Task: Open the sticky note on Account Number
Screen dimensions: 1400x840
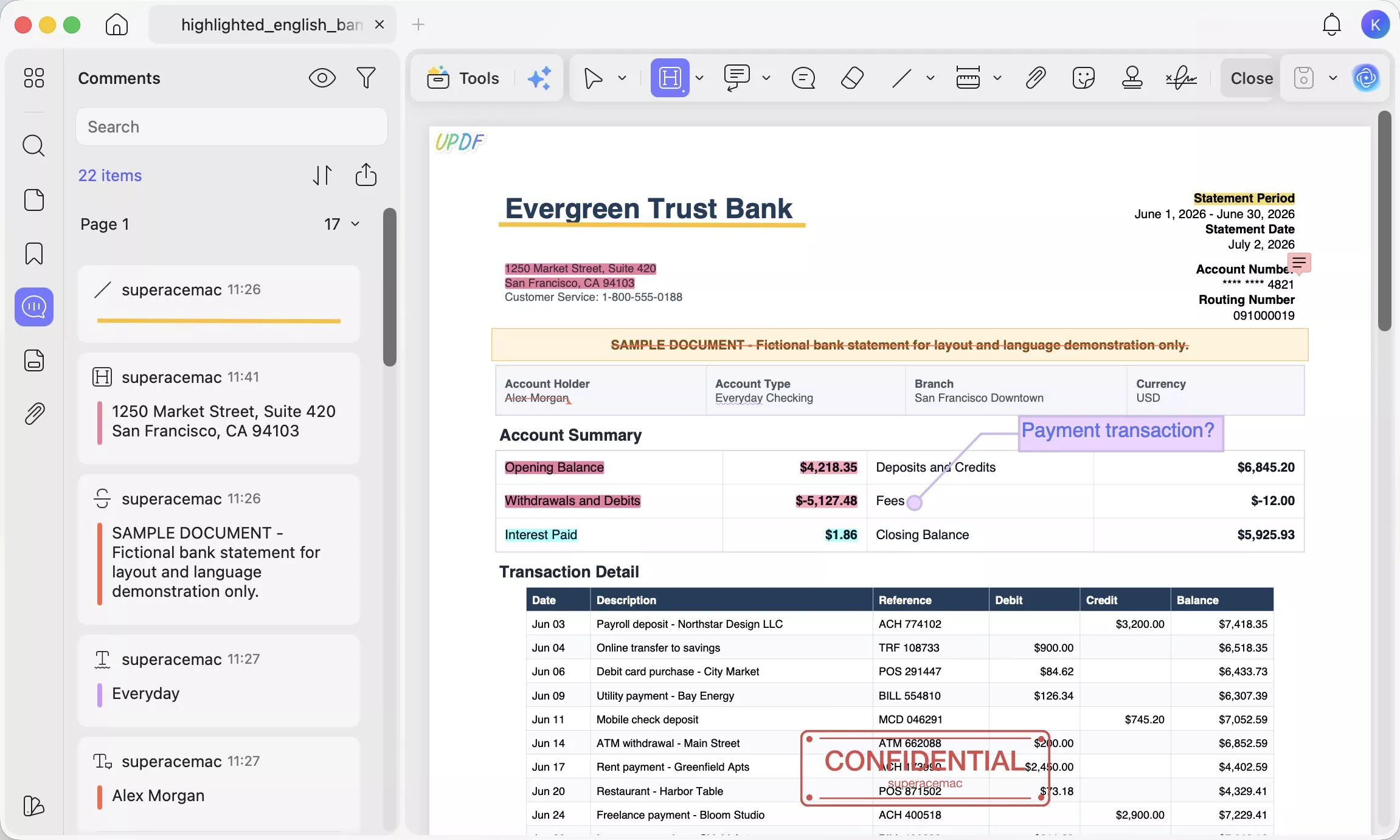Action: [1299, 263]
